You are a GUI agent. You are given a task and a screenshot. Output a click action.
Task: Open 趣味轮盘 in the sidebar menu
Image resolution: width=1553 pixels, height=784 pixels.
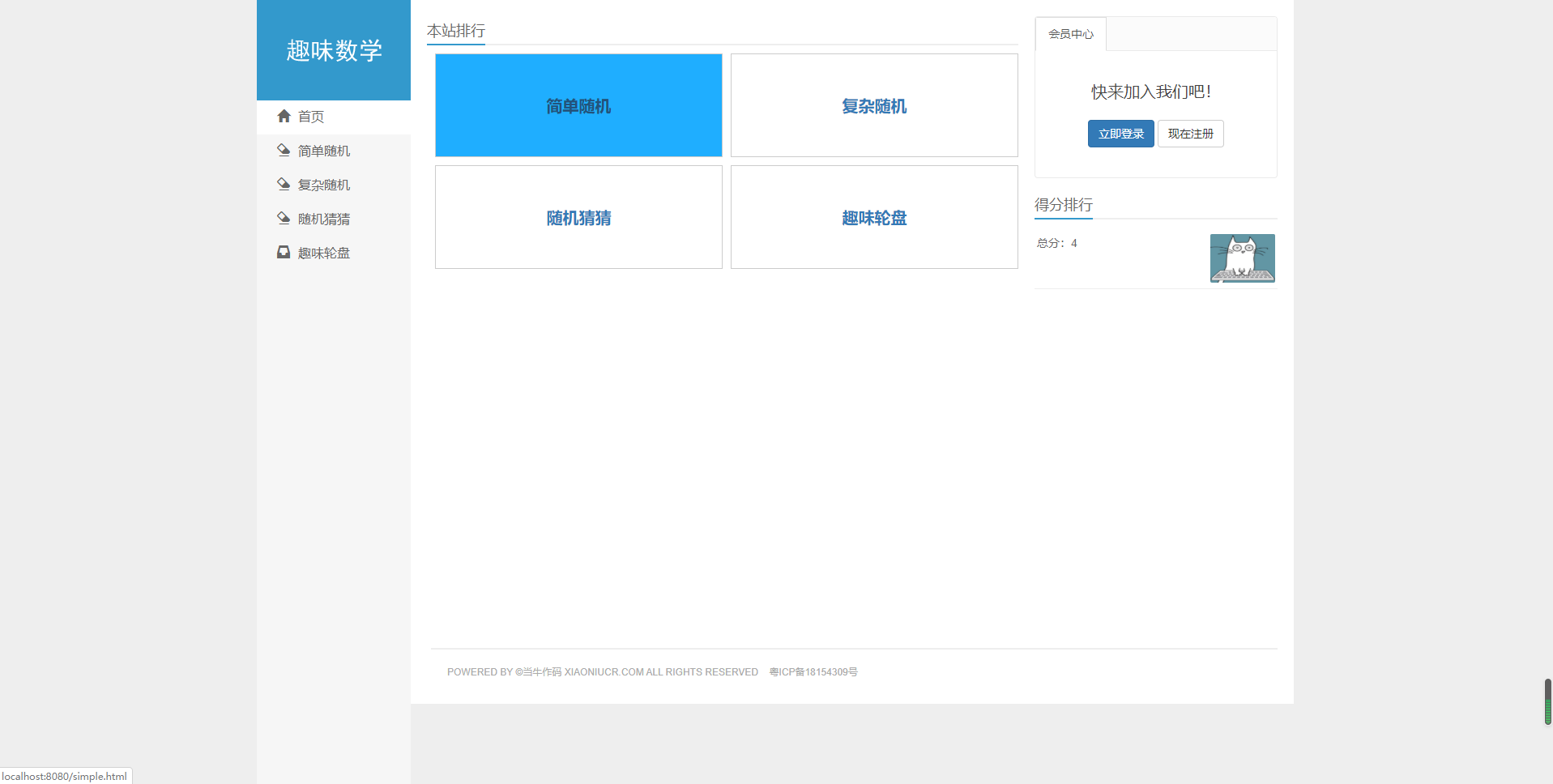click(x=334, y=253)
